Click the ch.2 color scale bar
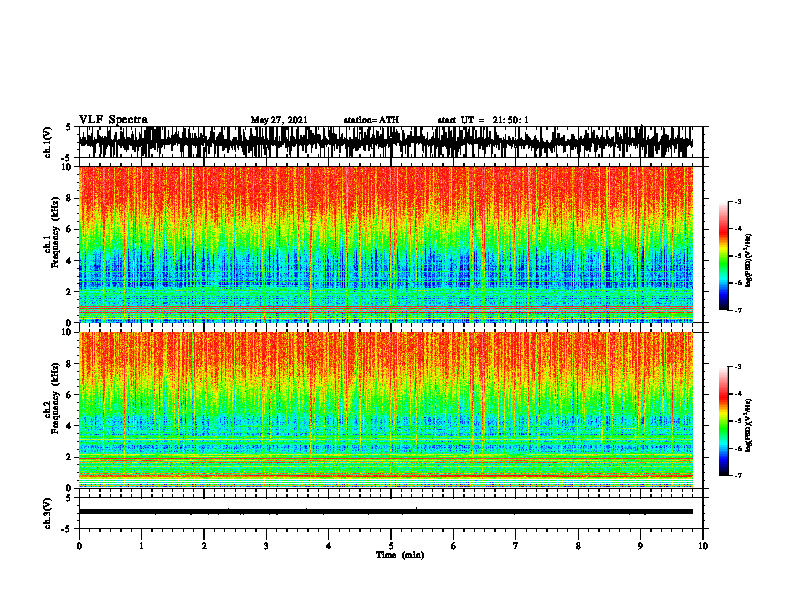Screen dimensions: 792x612 (x=723, y=421)
